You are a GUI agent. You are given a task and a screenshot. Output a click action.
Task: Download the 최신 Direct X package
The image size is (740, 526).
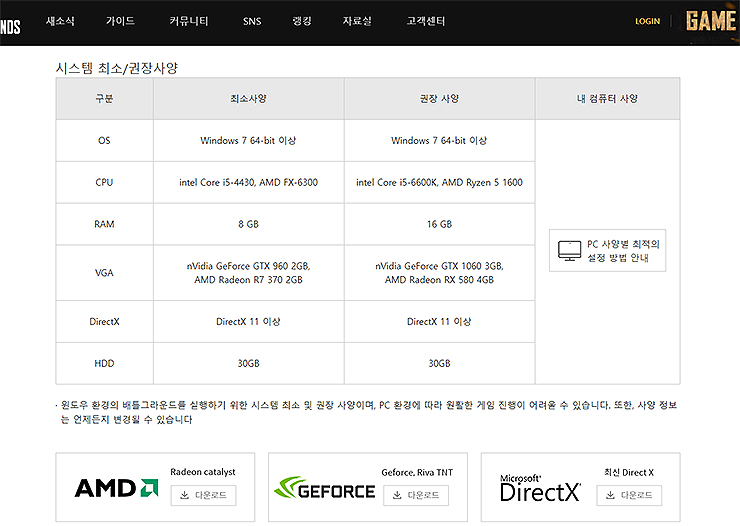click(x=629, y=495)
